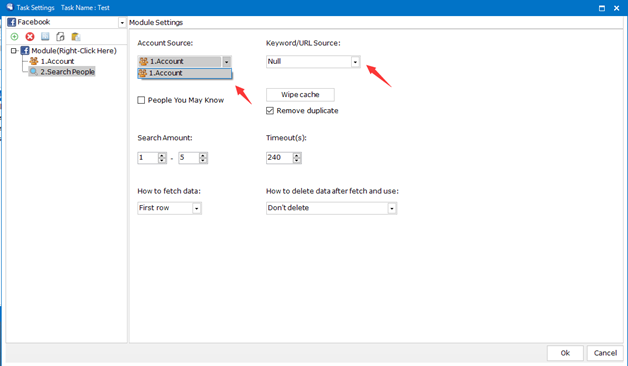Click the Wipe cache button
The height and width of the screenshot is (366, 628).
pyautogui.click(x=300, y=95)
